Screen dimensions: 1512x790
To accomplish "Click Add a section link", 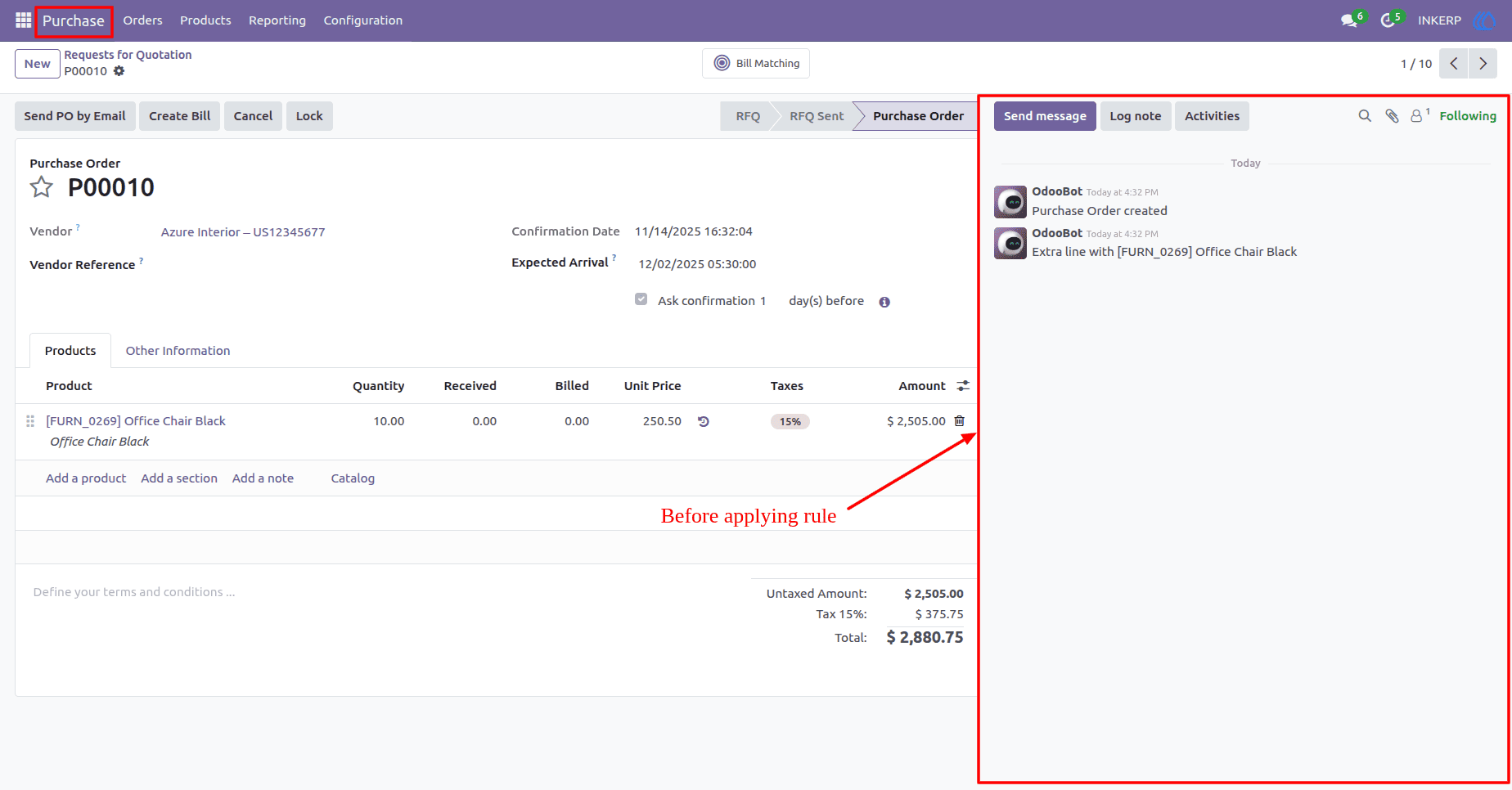I will click(x=179, y=478).
